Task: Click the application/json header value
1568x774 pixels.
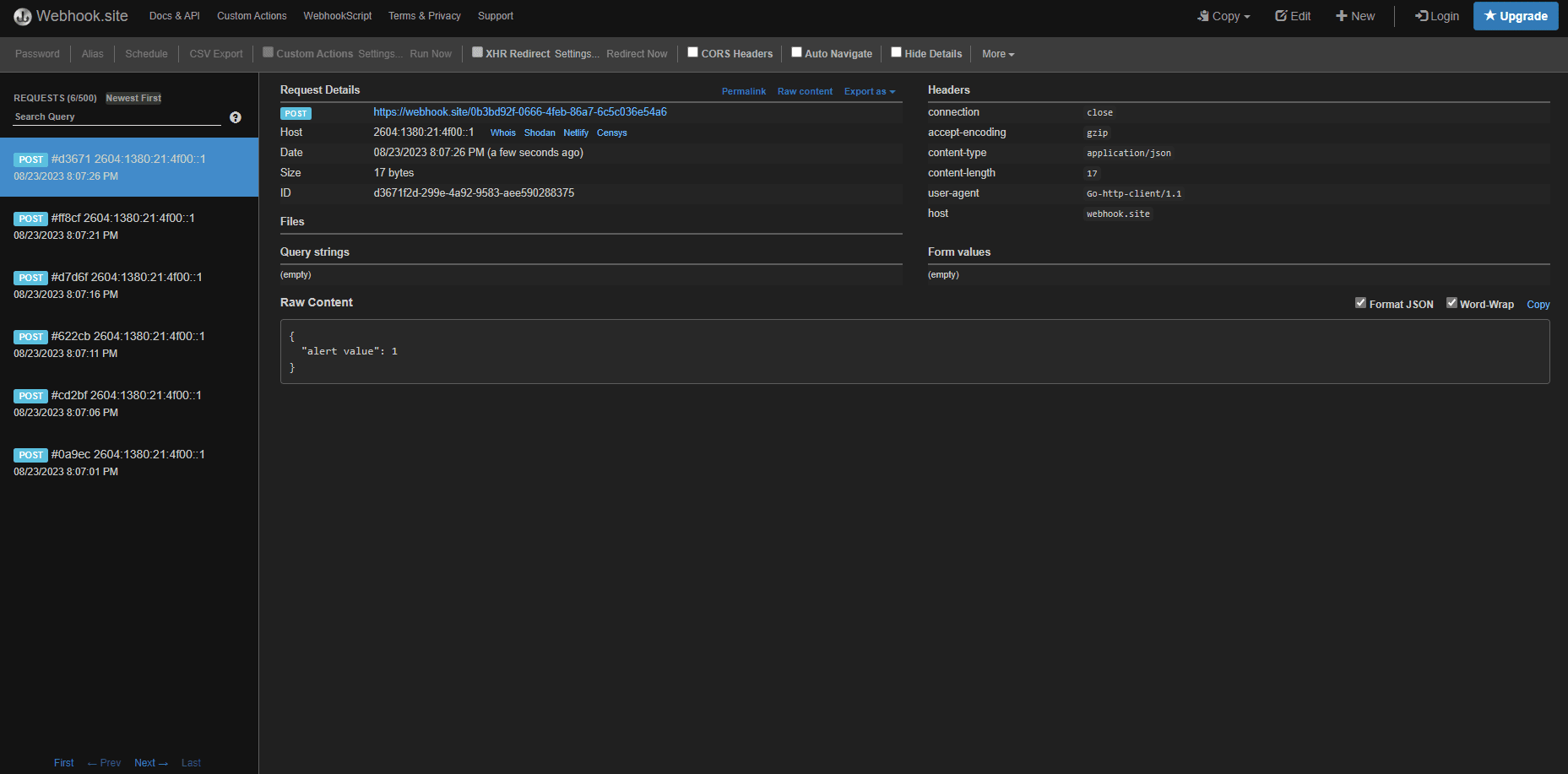Action: 1129,153
